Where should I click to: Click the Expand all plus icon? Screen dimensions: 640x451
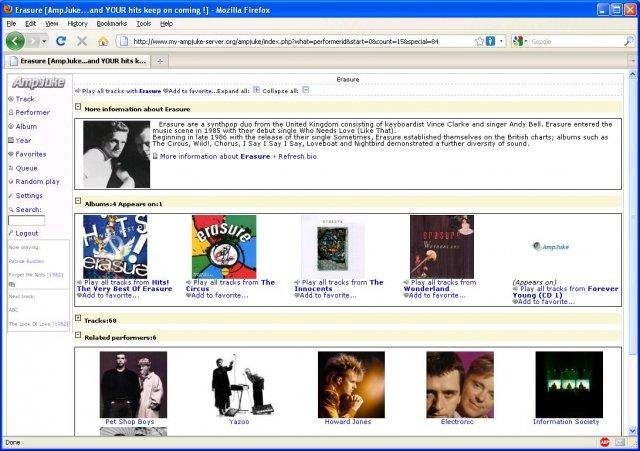[x=256, y=90]
